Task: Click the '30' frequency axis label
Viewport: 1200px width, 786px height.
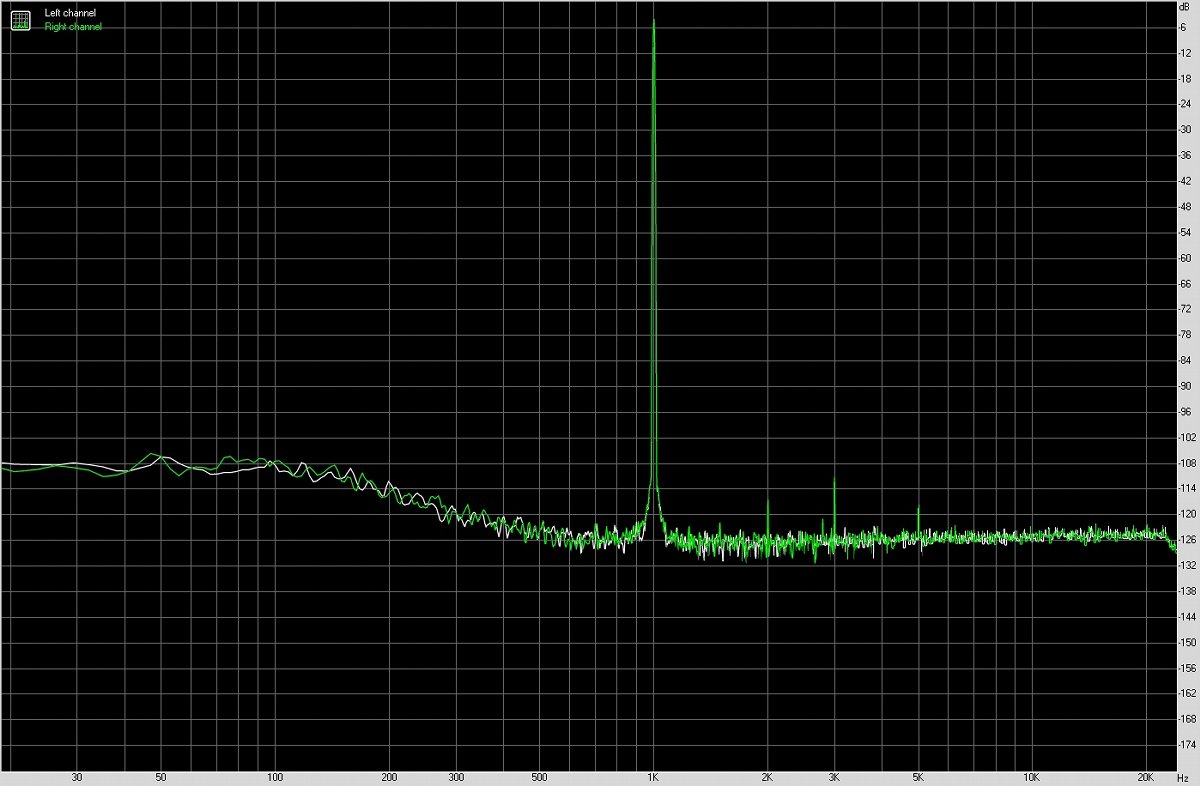Action: [x=77, y=777]
